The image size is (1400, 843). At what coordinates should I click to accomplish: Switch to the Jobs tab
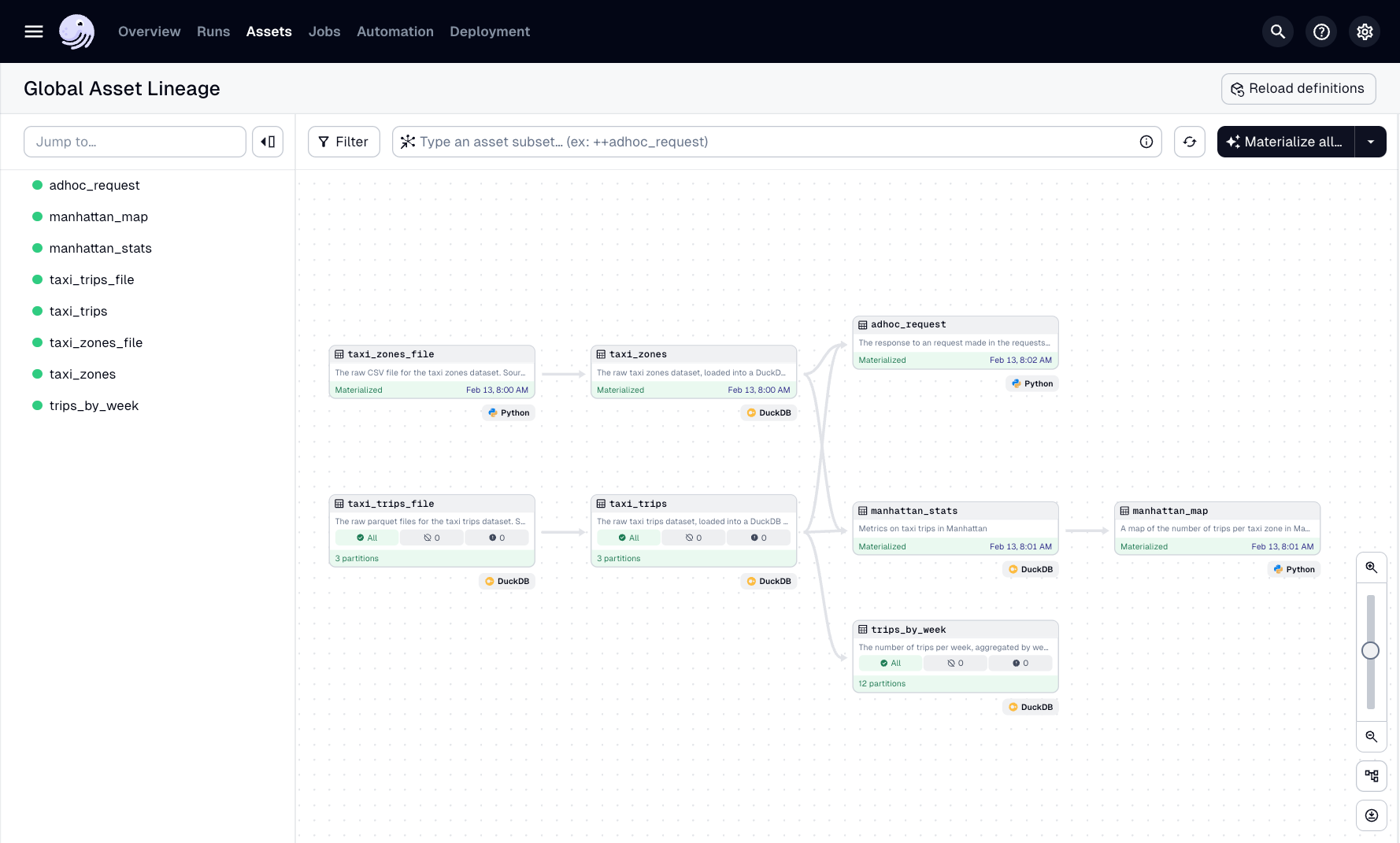tap(324, 31)
